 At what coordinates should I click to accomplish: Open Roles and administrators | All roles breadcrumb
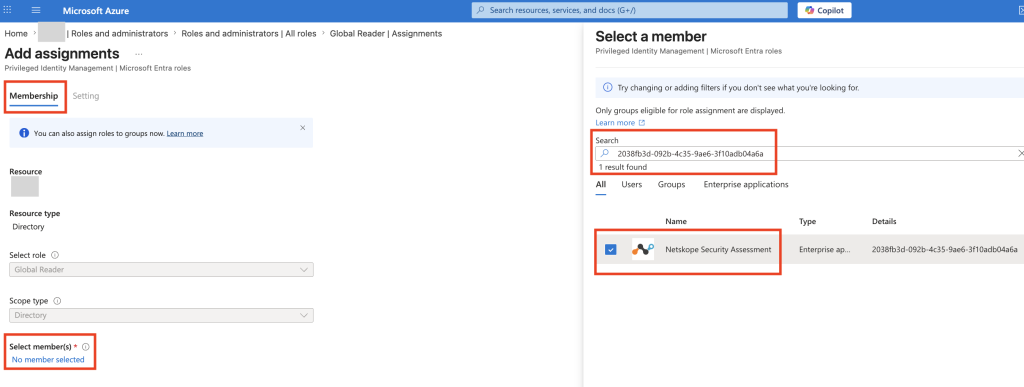tap(249, 33)
